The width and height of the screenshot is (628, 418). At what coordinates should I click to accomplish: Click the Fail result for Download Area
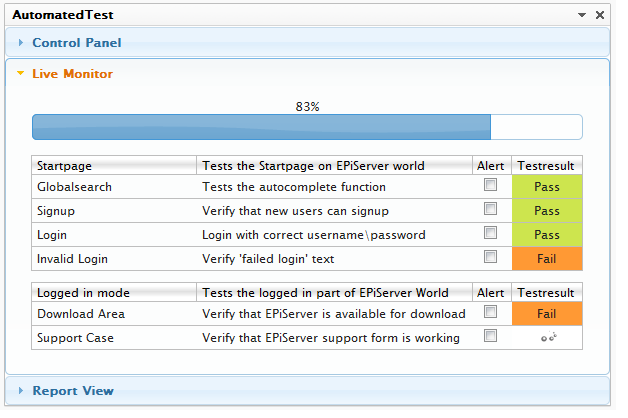546,314
